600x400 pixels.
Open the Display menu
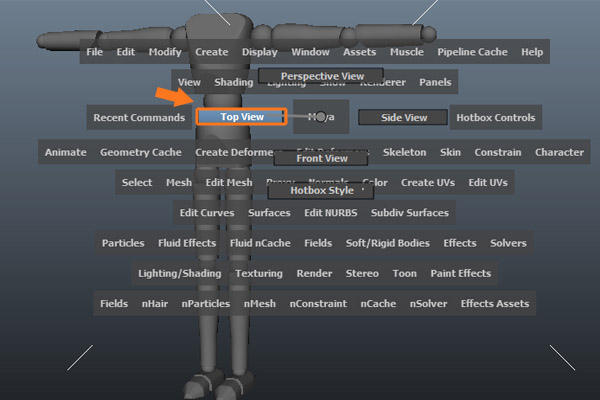pyautogui.click(x=259, y=52)
